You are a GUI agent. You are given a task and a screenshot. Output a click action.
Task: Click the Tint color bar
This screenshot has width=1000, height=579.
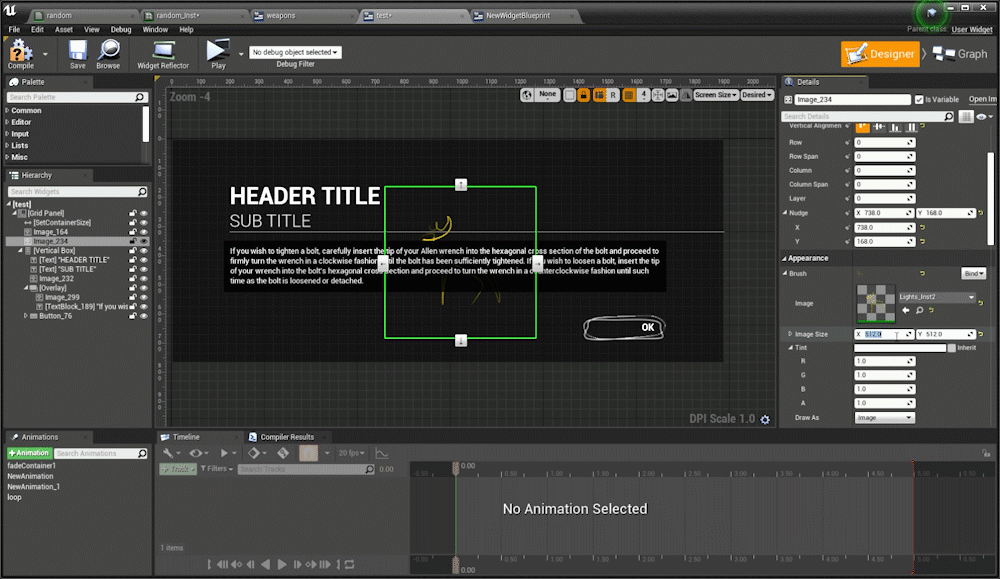coord(899,348)
